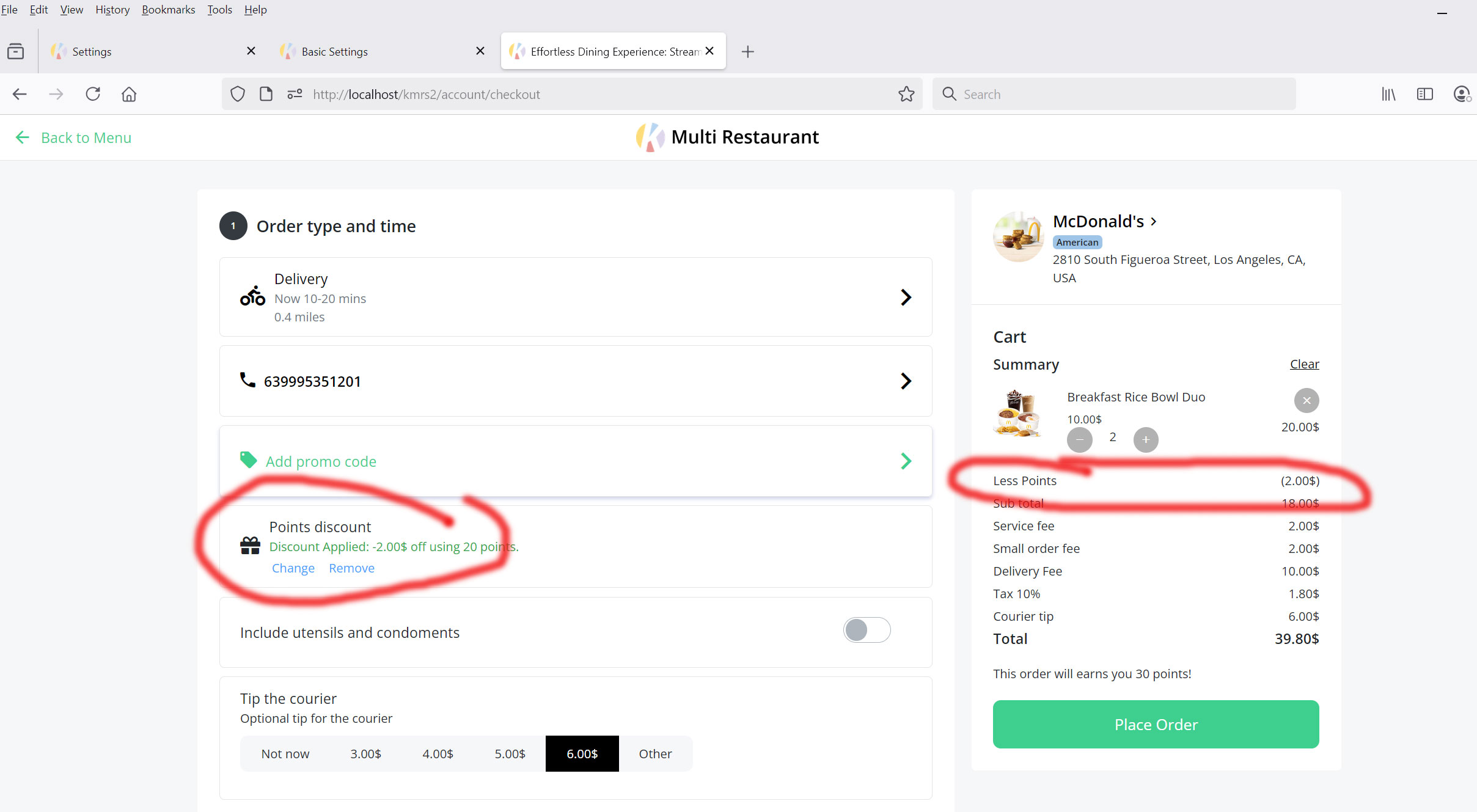Choose Not now for courier tip

[285, 754]
